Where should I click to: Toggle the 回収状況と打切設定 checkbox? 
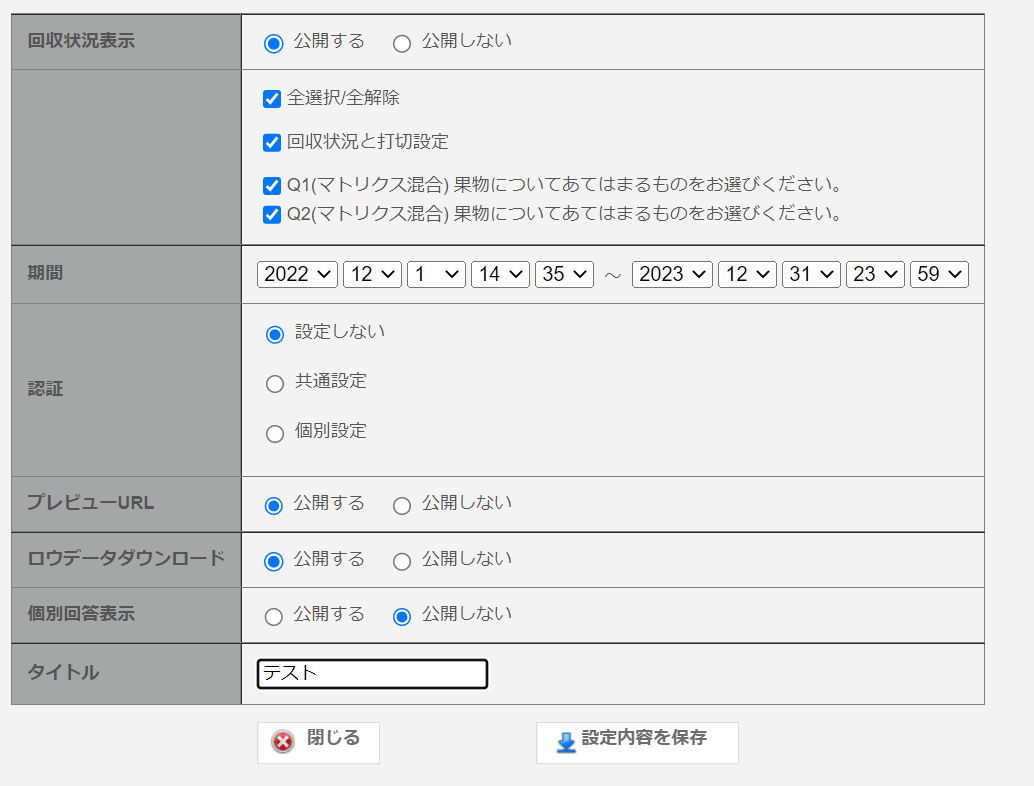pos(272,143)
